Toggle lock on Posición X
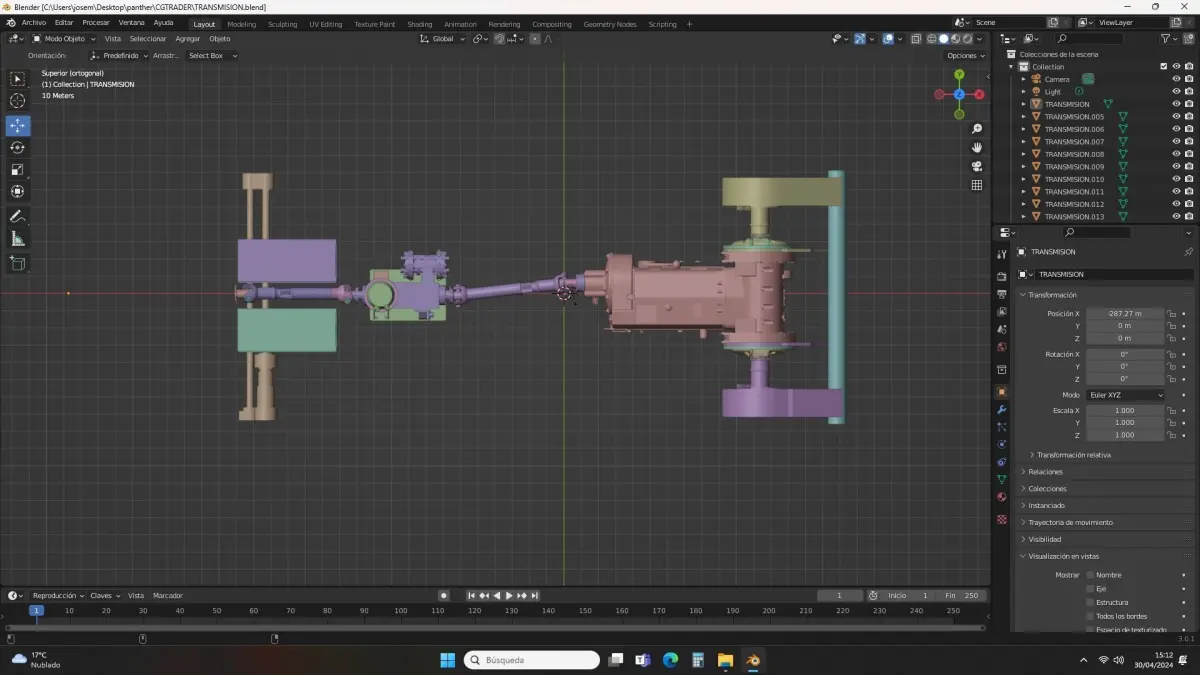This screenshot has height=675, width=1200. point(1171,314)
